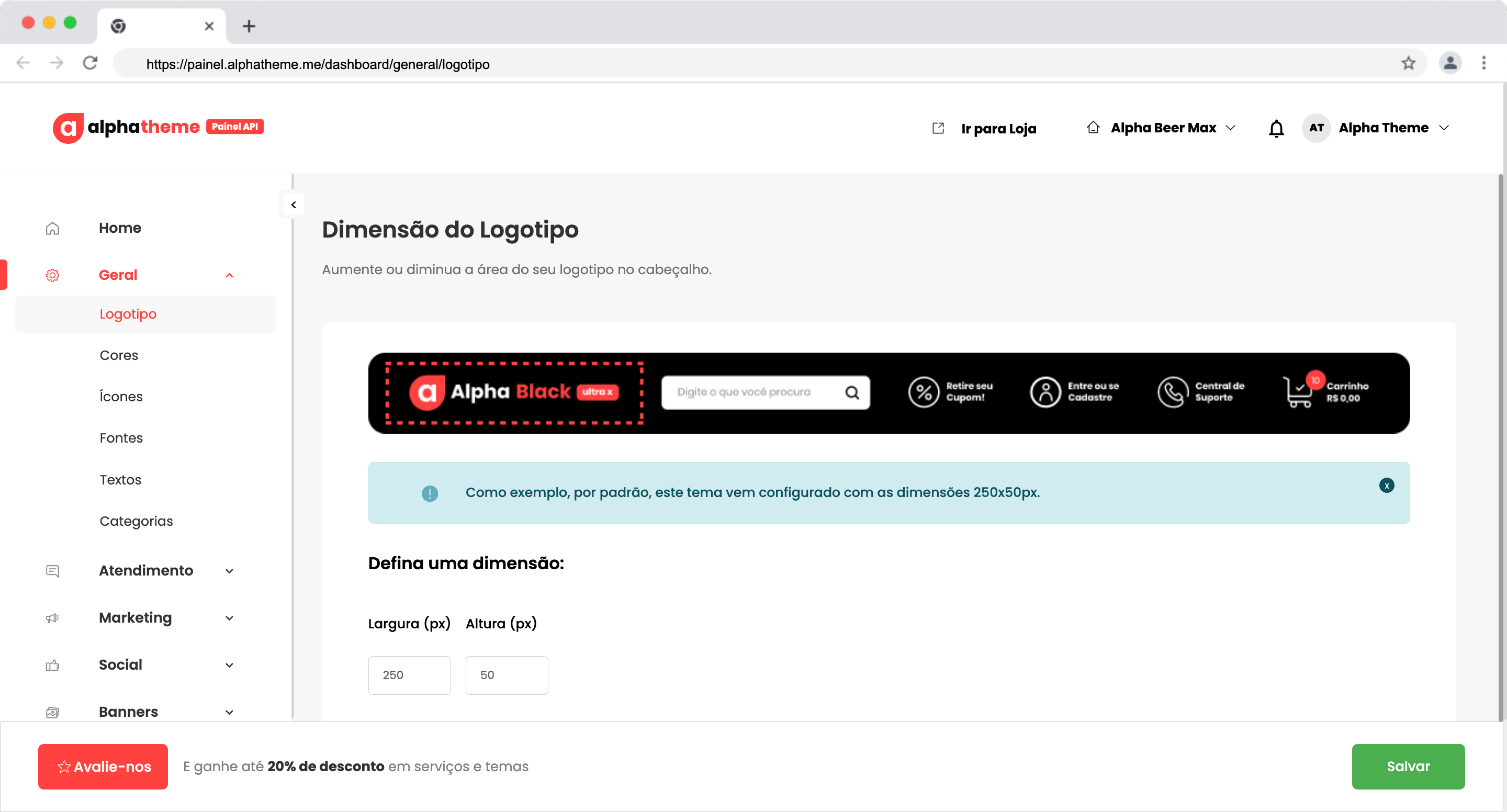
Task: Click the green Salvar button
Action: [1408, 766]
